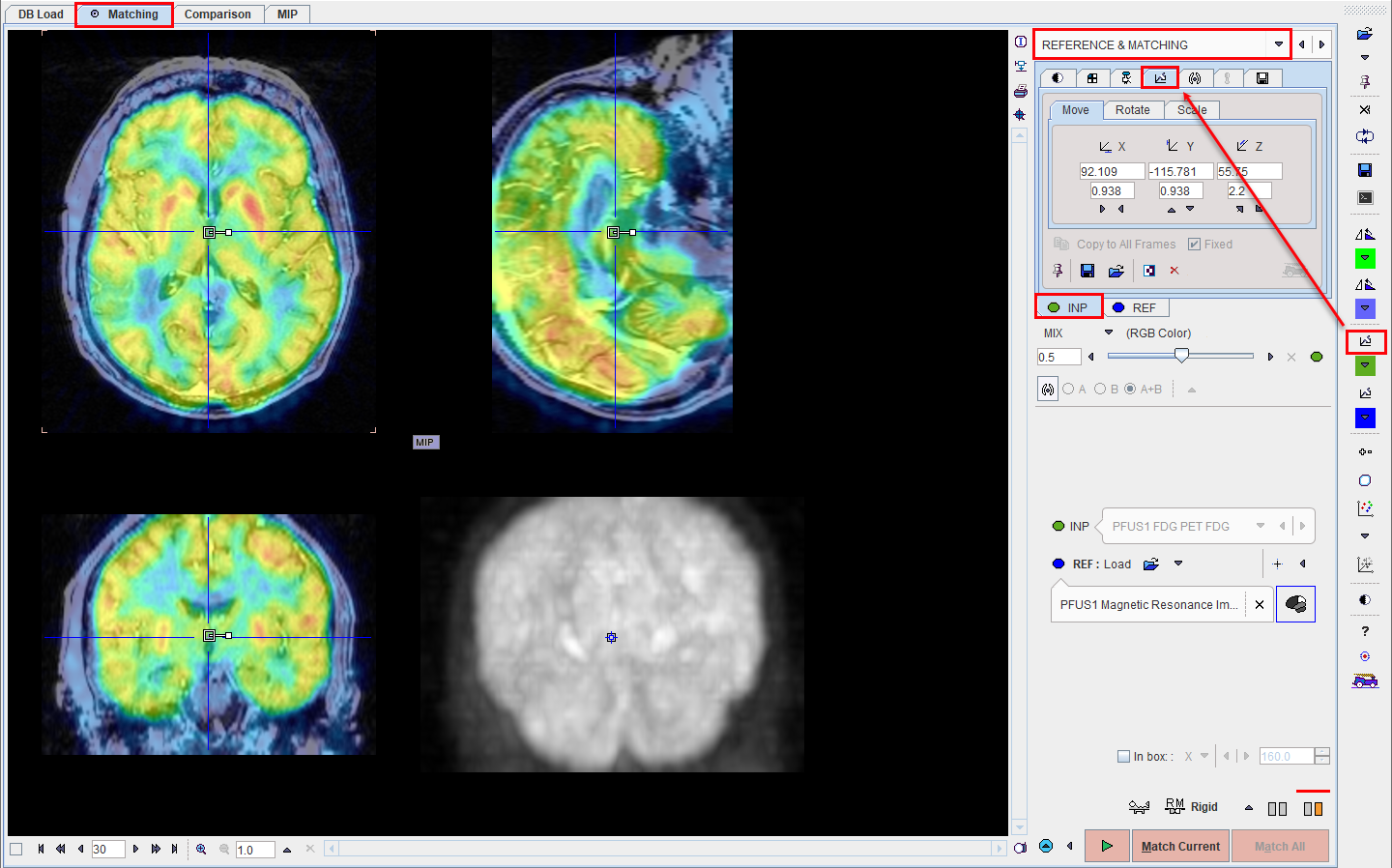Select radio button A

(1068, 390)
